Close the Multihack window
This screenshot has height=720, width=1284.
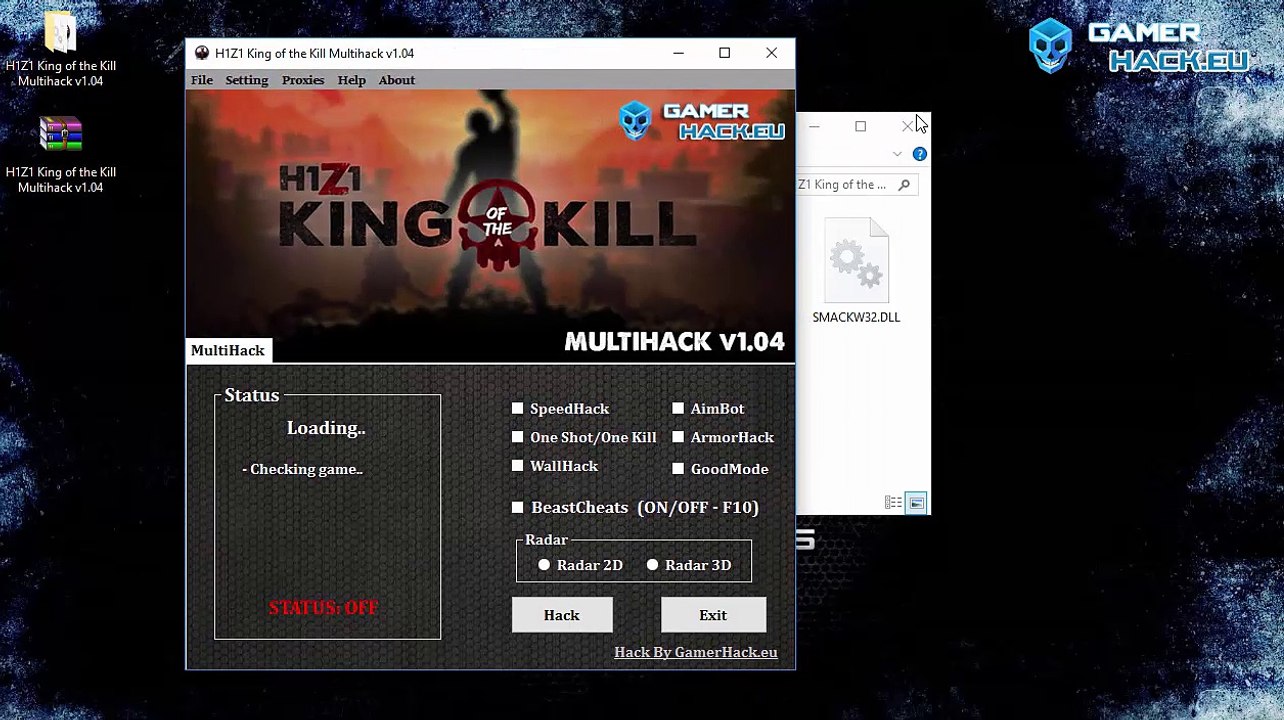tap(771, 53)
